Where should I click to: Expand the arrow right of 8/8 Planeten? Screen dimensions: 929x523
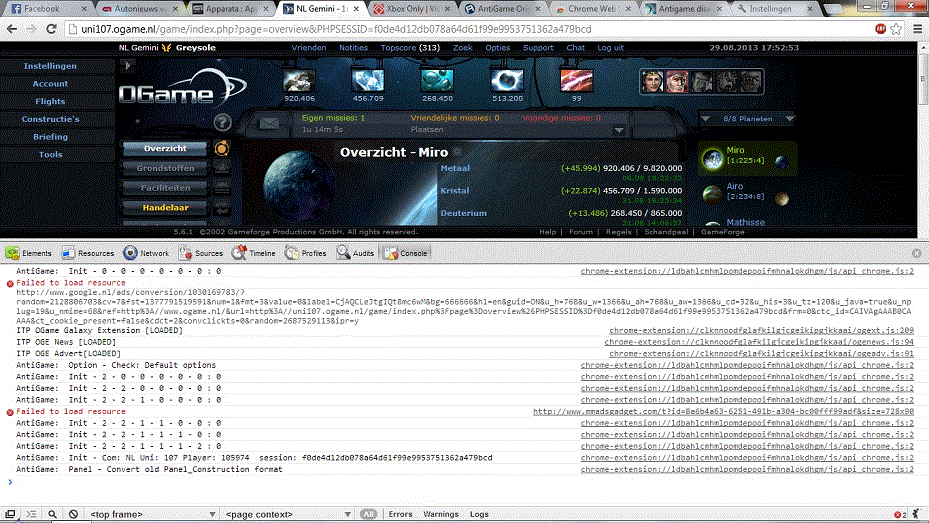tap(789, 119)
